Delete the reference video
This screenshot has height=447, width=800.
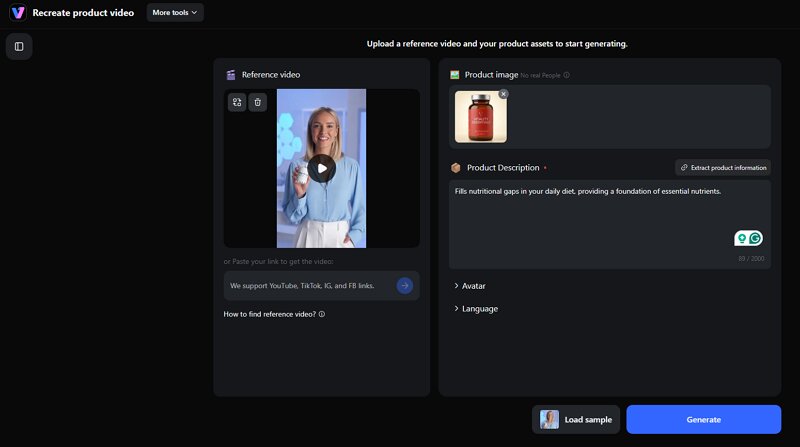tap(258, 102)
